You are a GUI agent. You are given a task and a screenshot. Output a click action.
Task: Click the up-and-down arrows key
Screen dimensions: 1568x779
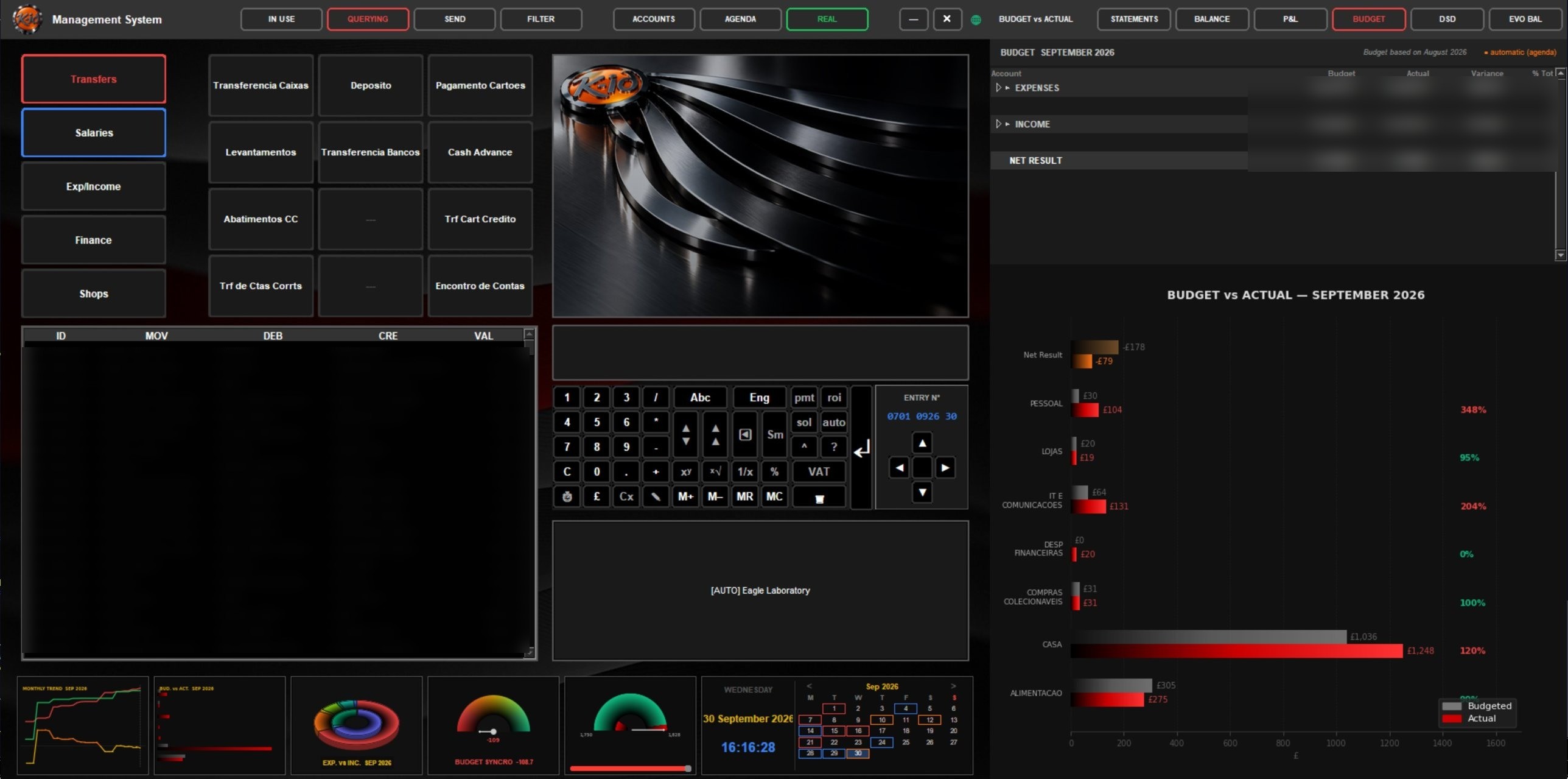(686, 434)
